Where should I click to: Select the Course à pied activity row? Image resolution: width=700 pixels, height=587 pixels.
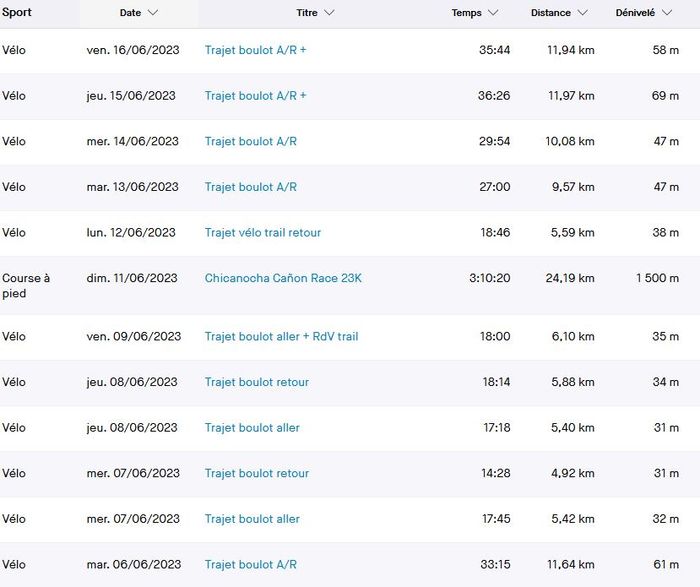tap(26, 286)
